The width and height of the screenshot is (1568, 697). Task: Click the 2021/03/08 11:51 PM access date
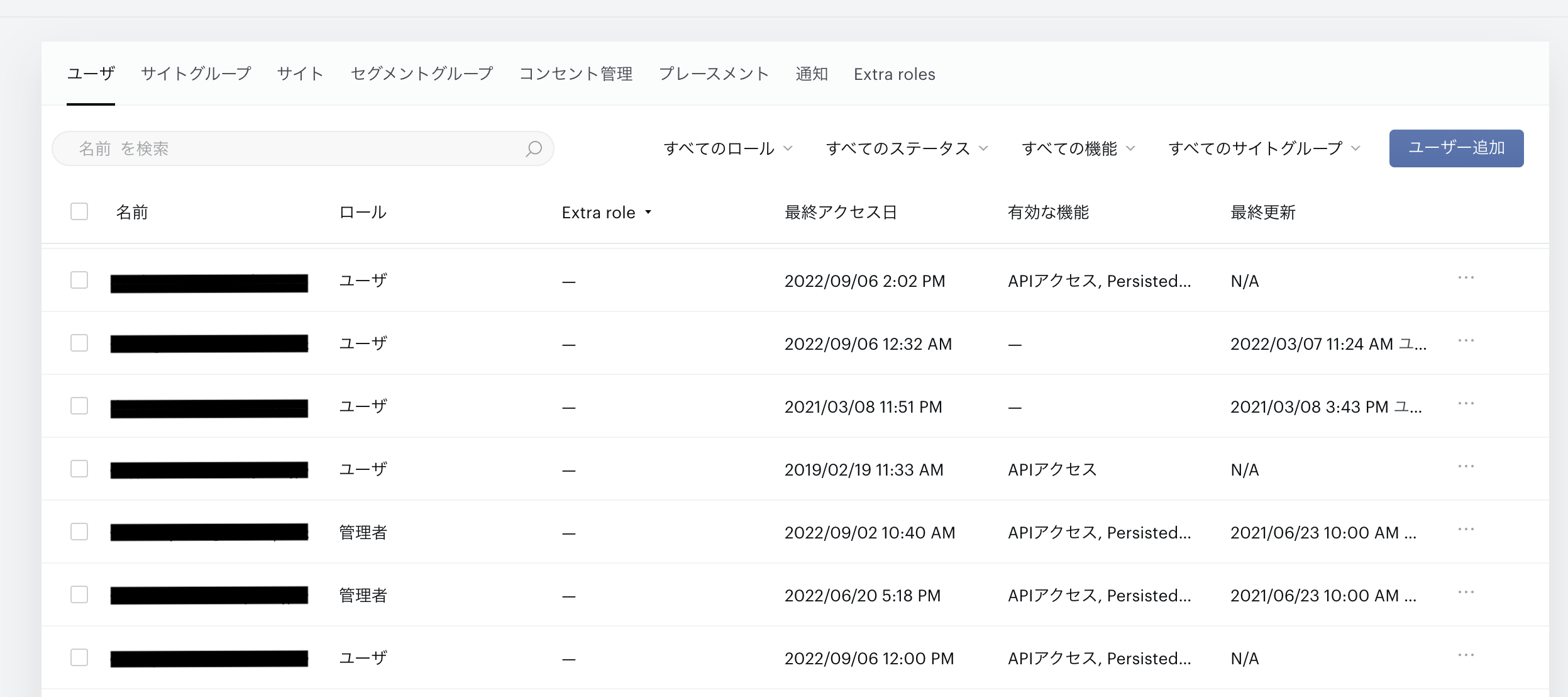863,407
